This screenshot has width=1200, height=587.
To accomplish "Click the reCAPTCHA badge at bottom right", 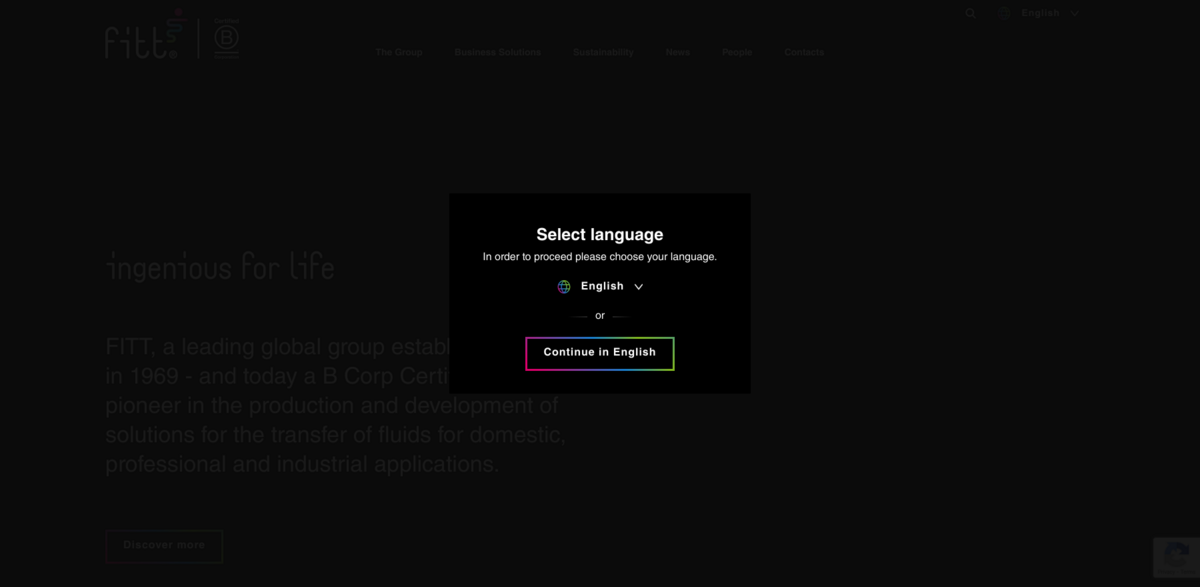I will 1177,557.
